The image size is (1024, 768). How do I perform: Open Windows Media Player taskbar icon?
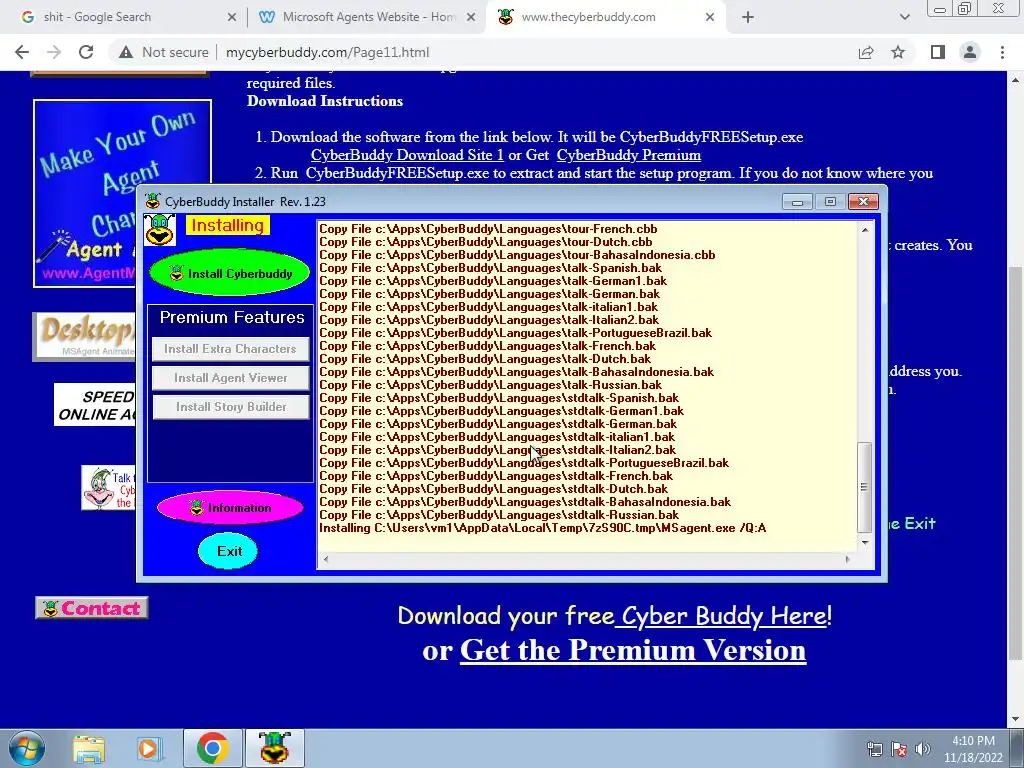click(149, 748)
